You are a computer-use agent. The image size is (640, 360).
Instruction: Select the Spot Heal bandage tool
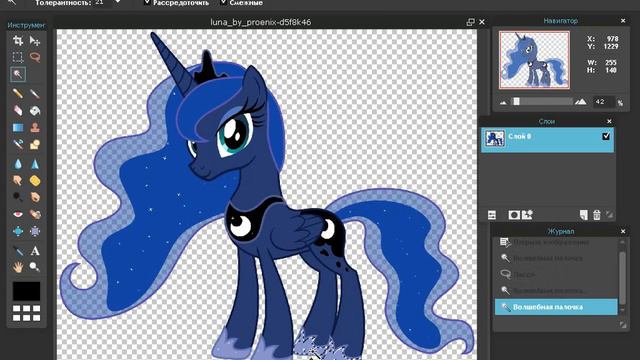pos(35,214)
